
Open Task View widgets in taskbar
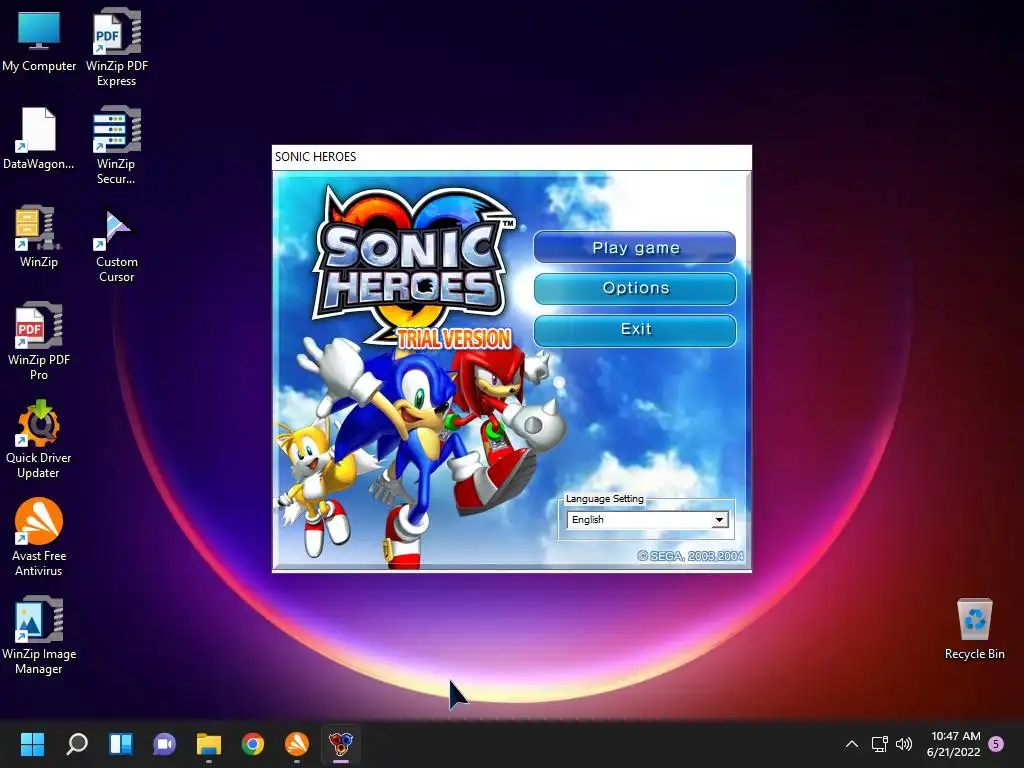[x=121, y=744]
